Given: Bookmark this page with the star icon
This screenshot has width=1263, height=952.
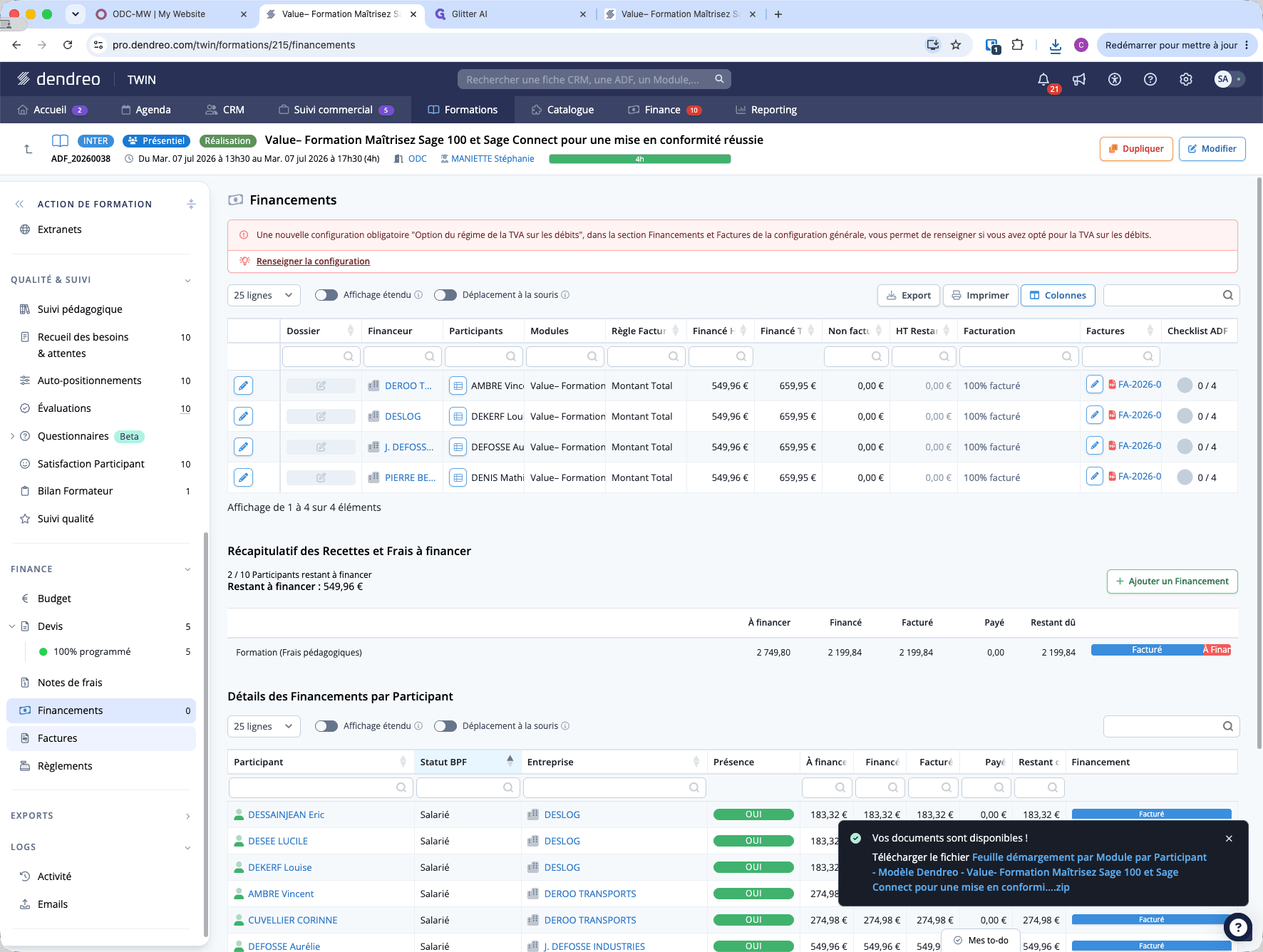Looking at the screenshot, I should [956, 45].
